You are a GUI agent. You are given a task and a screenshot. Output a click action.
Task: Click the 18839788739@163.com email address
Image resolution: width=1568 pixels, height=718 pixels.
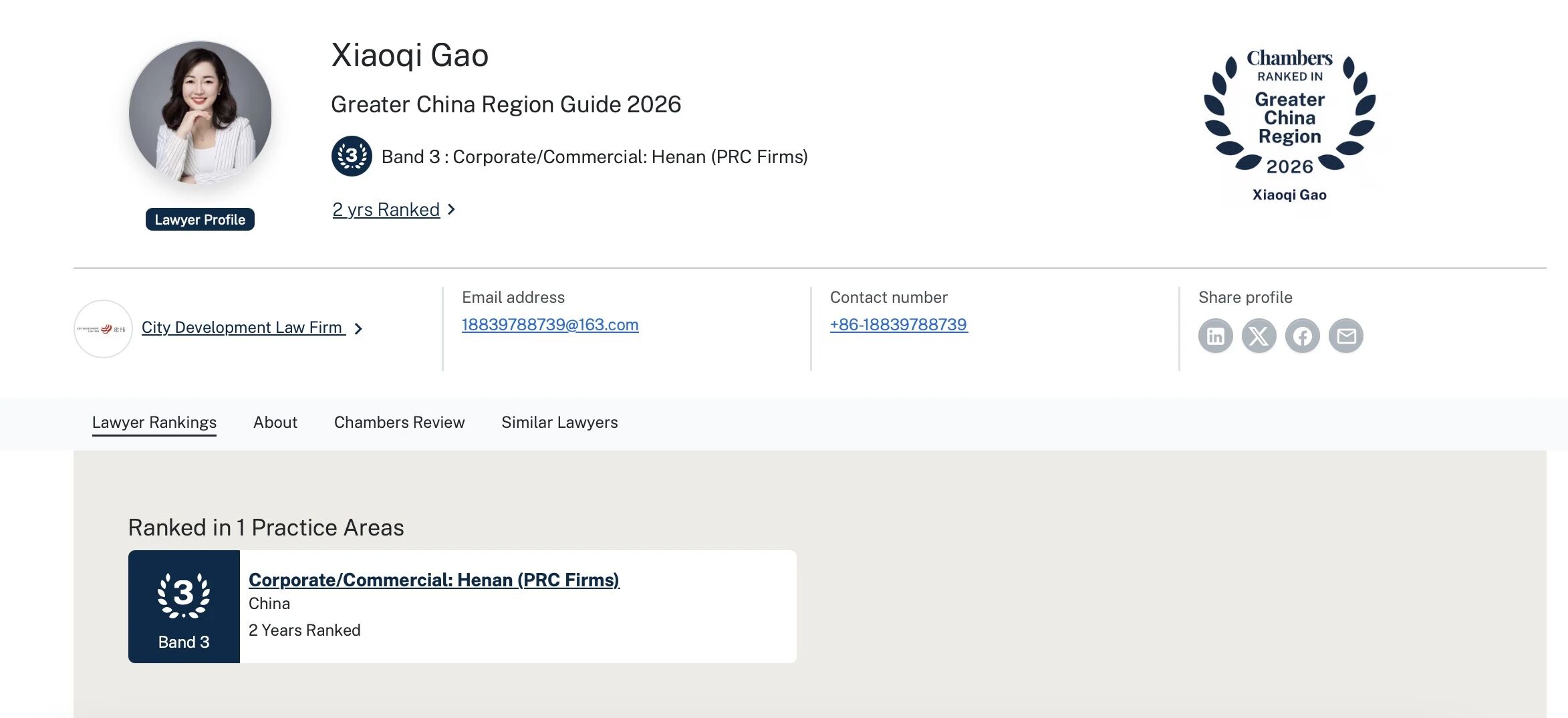[550, 325]
